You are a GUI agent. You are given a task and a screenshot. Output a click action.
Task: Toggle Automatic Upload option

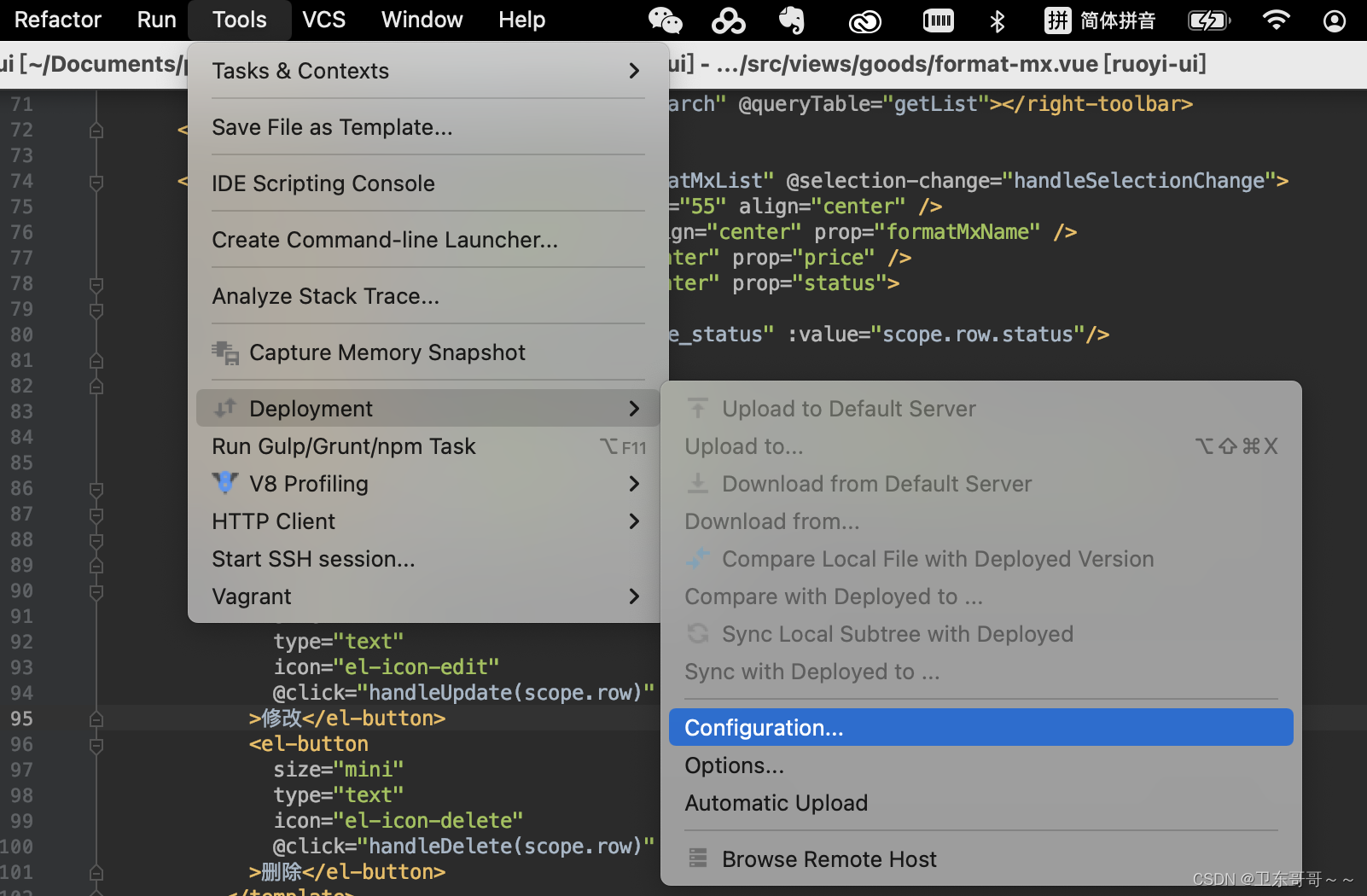click(776, 803)
